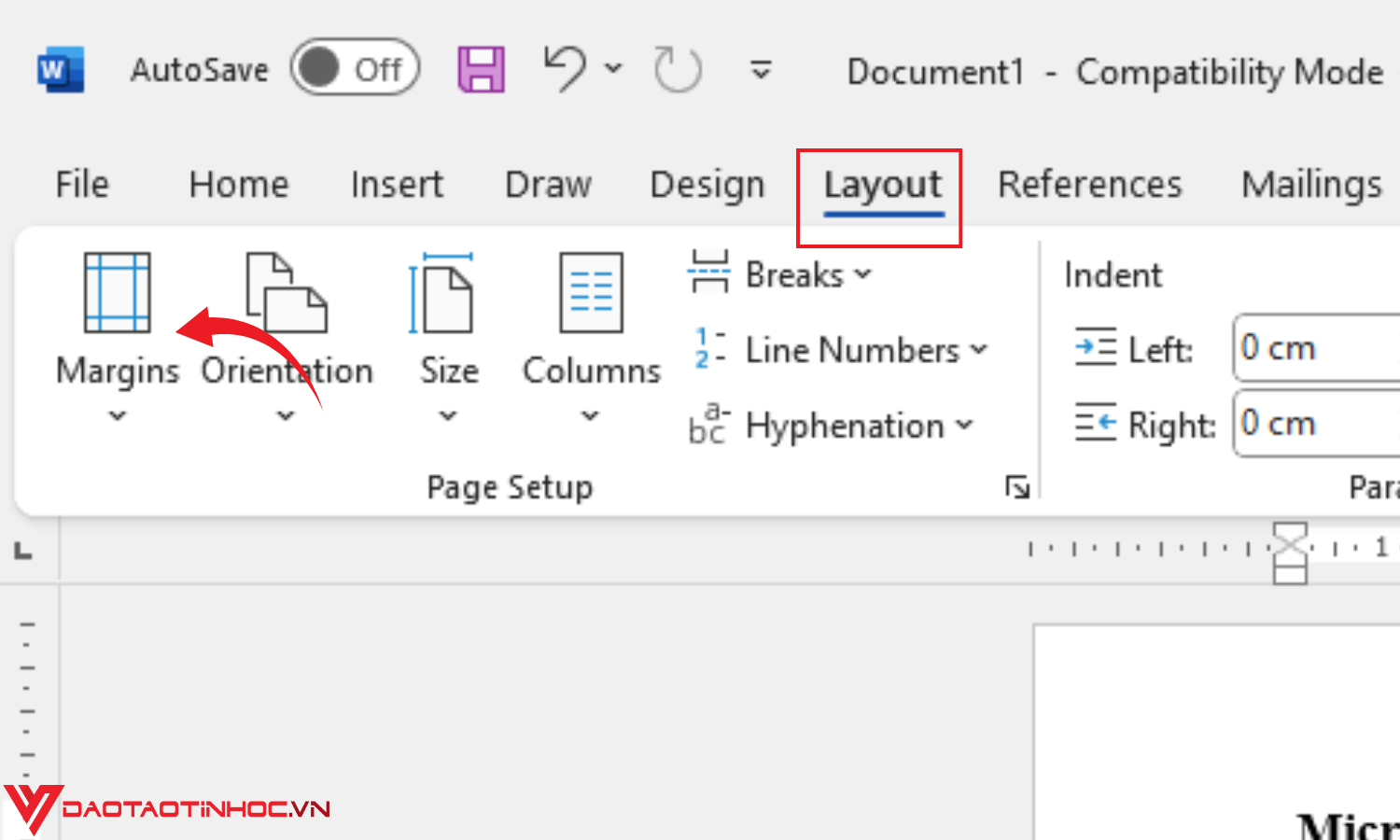Expand the Orientation dropdown chevron

[x=286, y=415]
